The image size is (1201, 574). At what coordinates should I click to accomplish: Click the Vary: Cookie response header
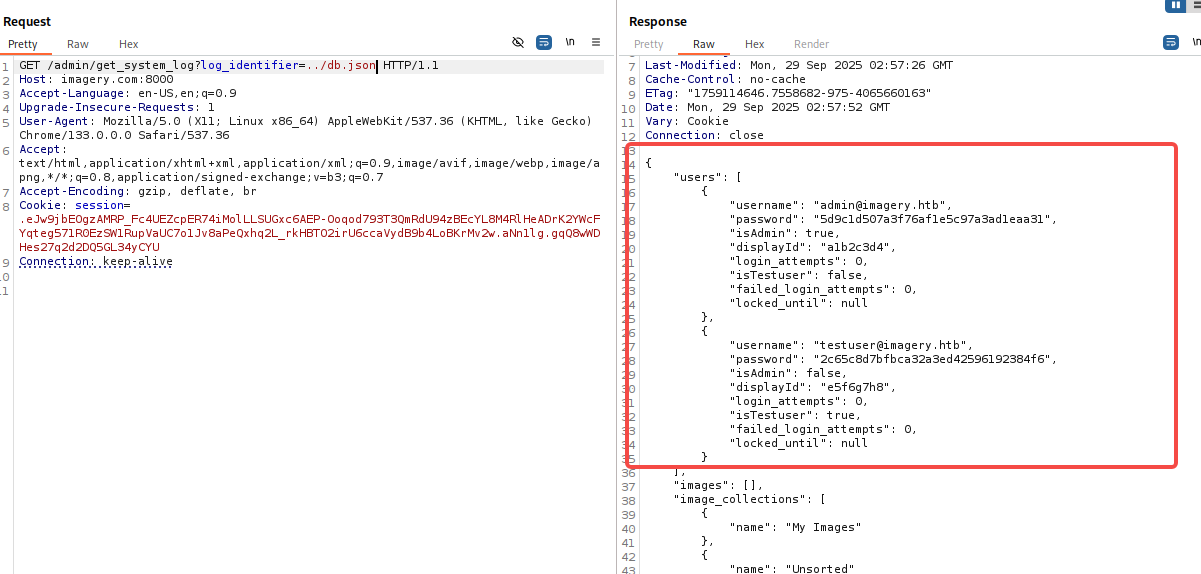coord(687,121)
